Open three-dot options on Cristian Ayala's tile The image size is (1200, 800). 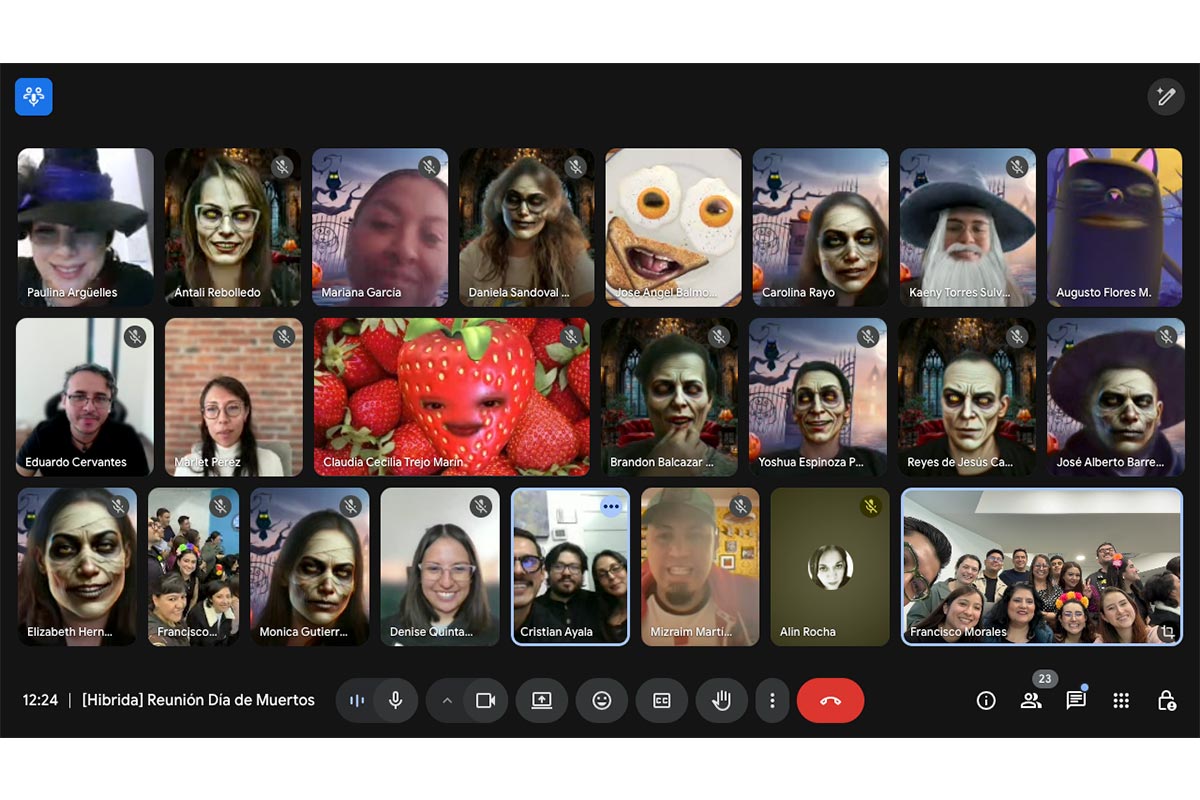click(x=611, y=507)
